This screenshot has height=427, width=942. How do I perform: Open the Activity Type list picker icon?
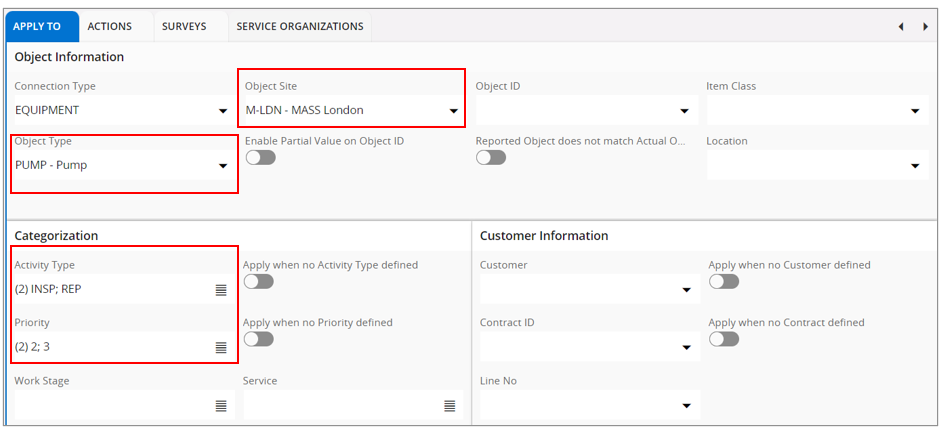[221, 290]
